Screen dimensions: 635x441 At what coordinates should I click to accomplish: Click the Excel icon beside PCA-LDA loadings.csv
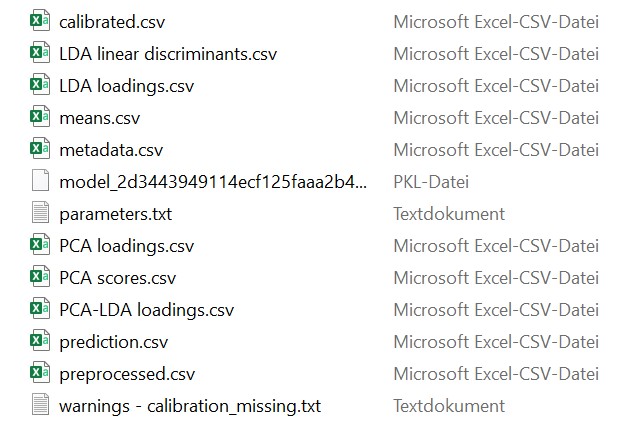40,308
